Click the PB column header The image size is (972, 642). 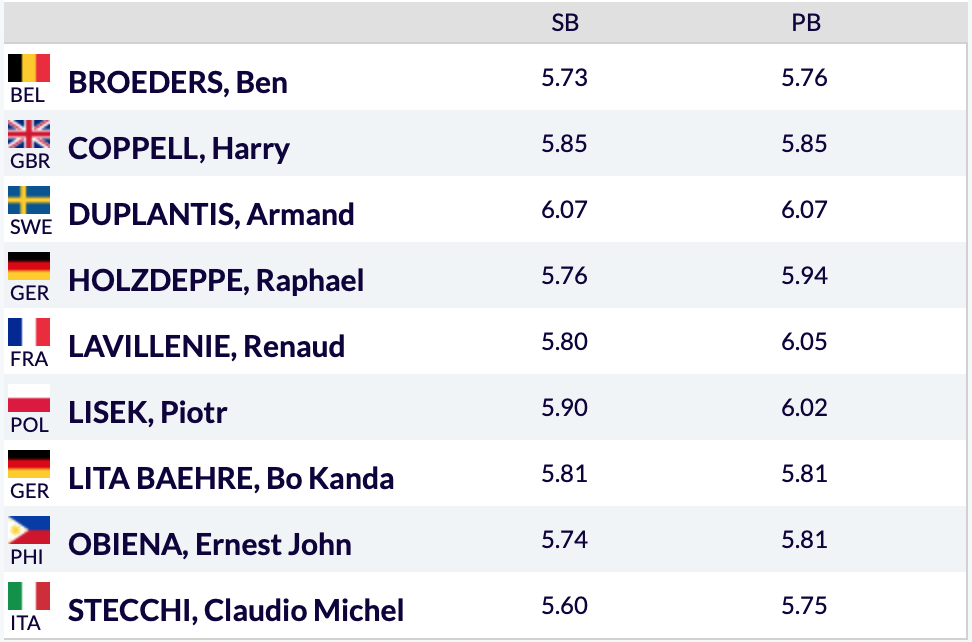tap(806, 23)
